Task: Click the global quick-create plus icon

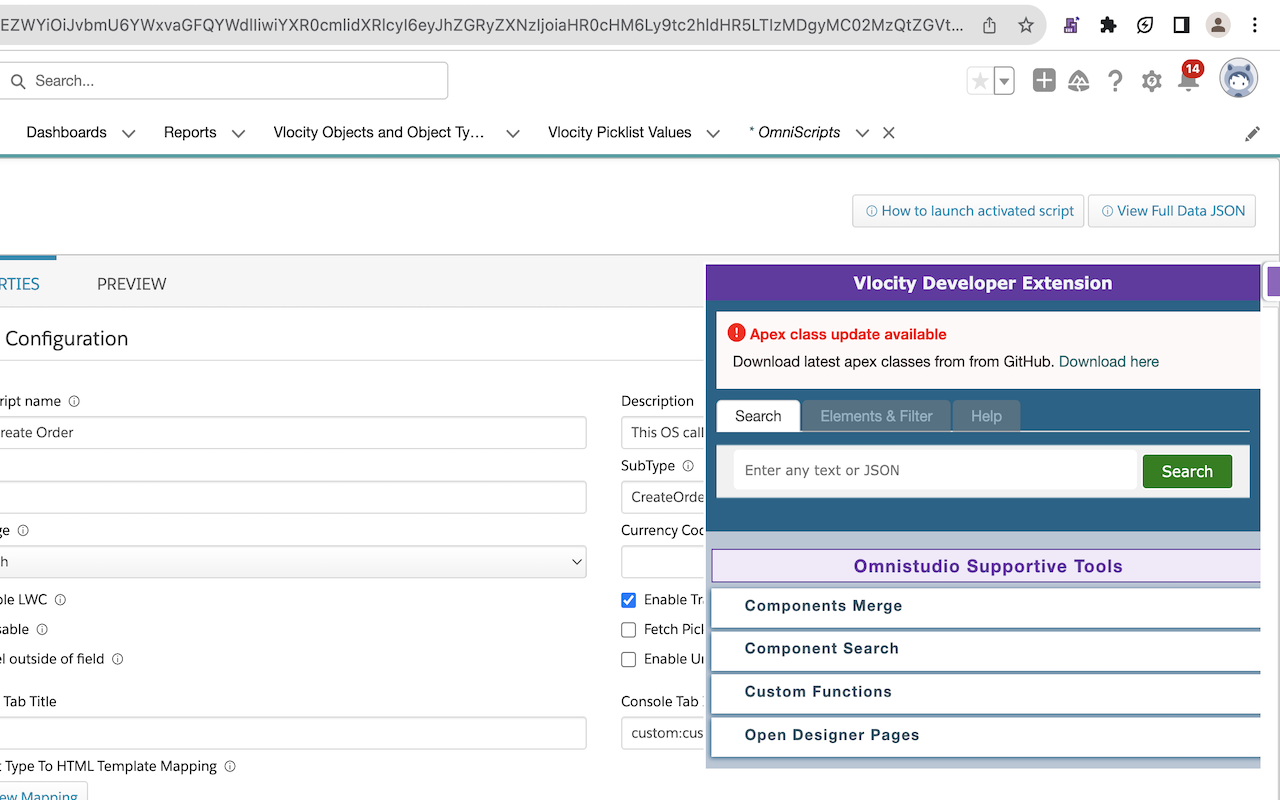Action: point(1043,81)
